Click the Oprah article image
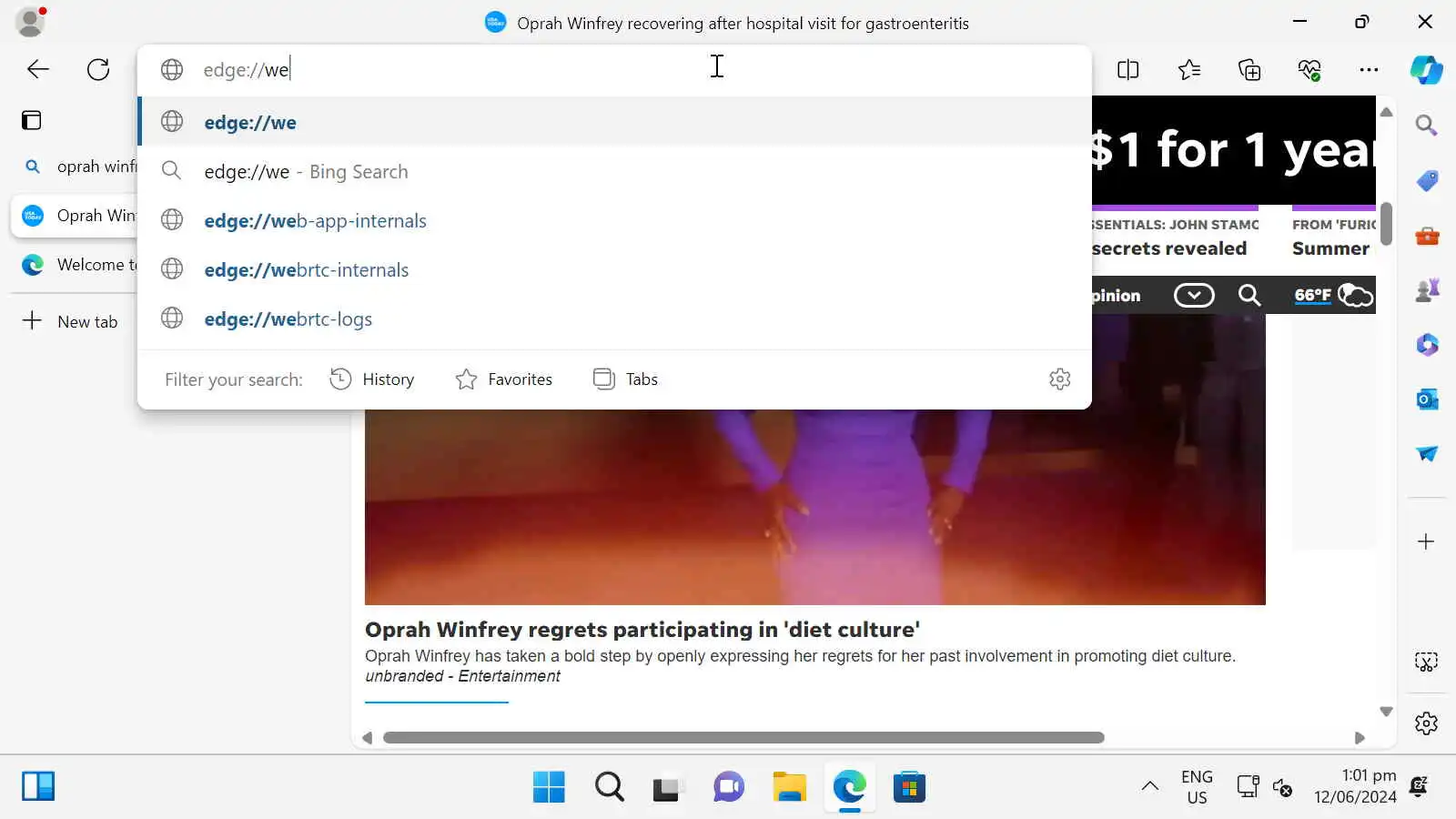Screen dimensions: 1456x819 click(x=815, y=505)
